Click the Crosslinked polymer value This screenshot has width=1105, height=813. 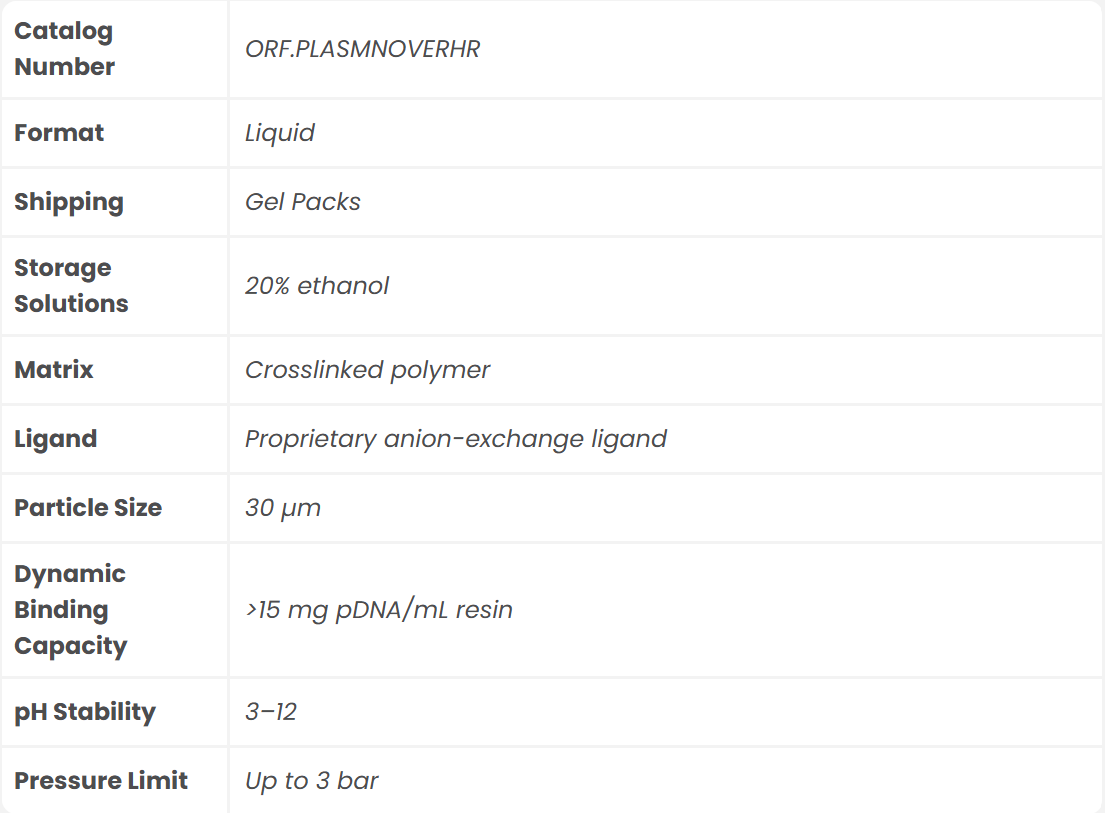[x=367, y=370]
